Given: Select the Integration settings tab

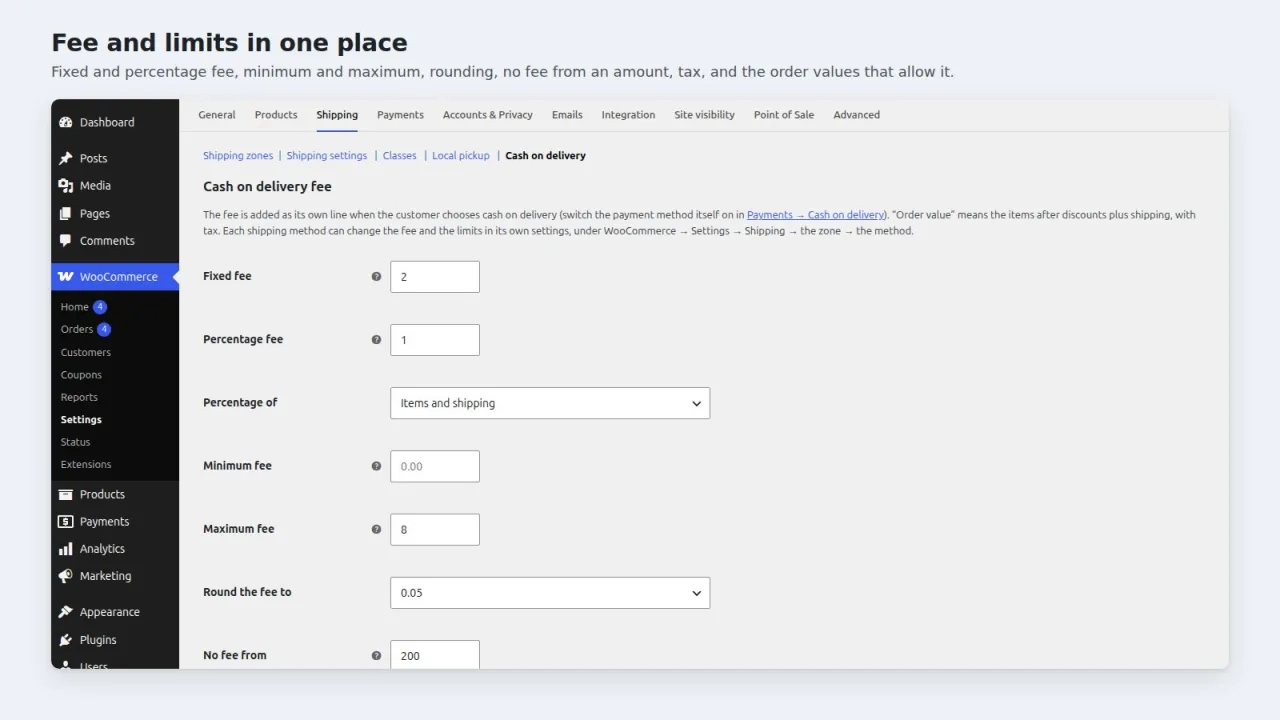Looking at the screenshot, I should point(628,115).
